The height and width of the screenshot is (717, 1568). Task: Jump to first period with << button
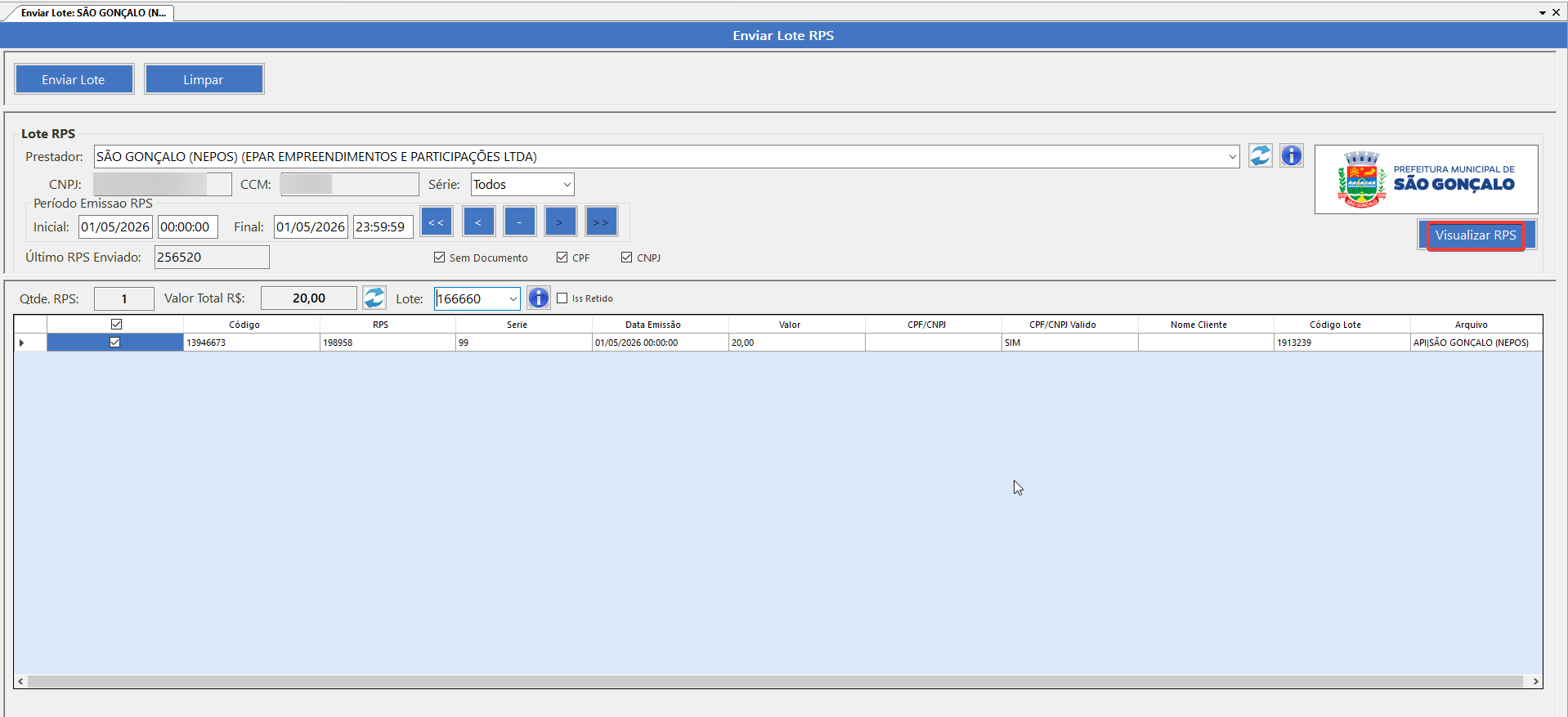[437, 222]
